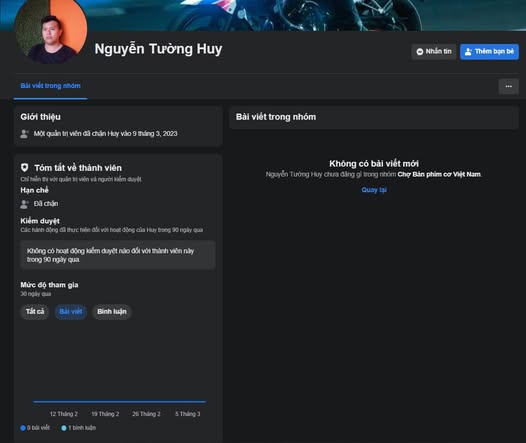This screenshot has height=443, width=526.
Task: Select the Bài viết engagement filter
Action: (x=71, y=312)
